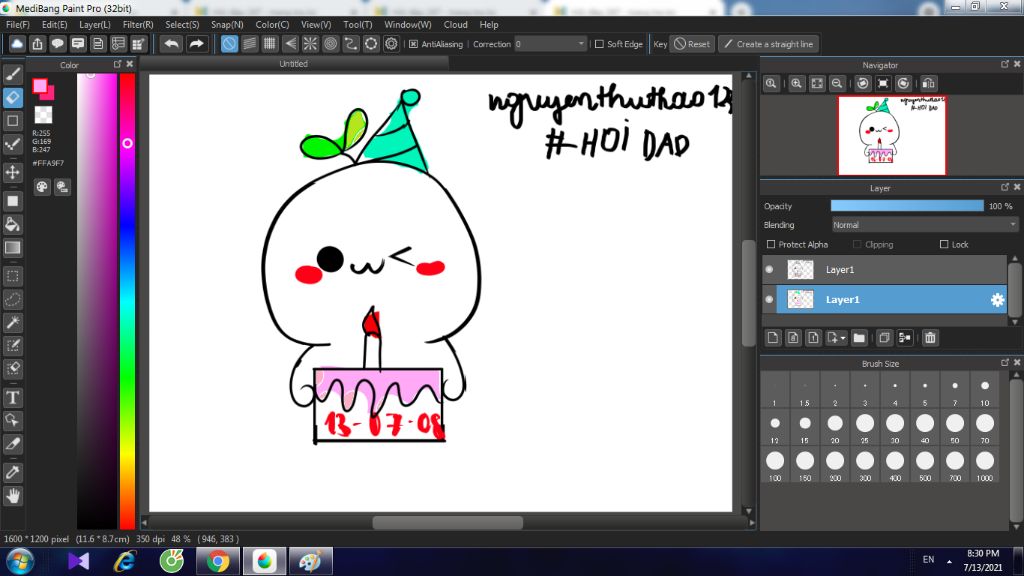The image size is (1024, 576).
Task: Hide the top Layer1 visibility dot
Action: [x=769, y=269]
